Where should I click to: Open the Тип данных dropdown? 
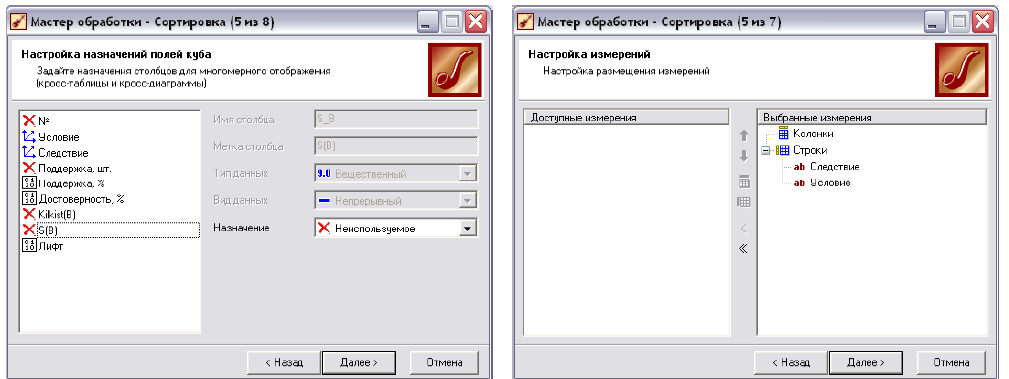(469, 174)
